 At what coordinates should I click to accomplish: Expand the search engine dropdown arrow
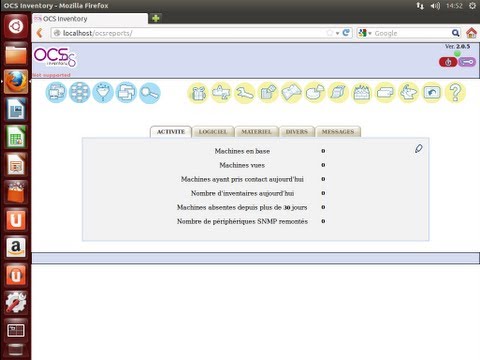[x=370, y=33]
